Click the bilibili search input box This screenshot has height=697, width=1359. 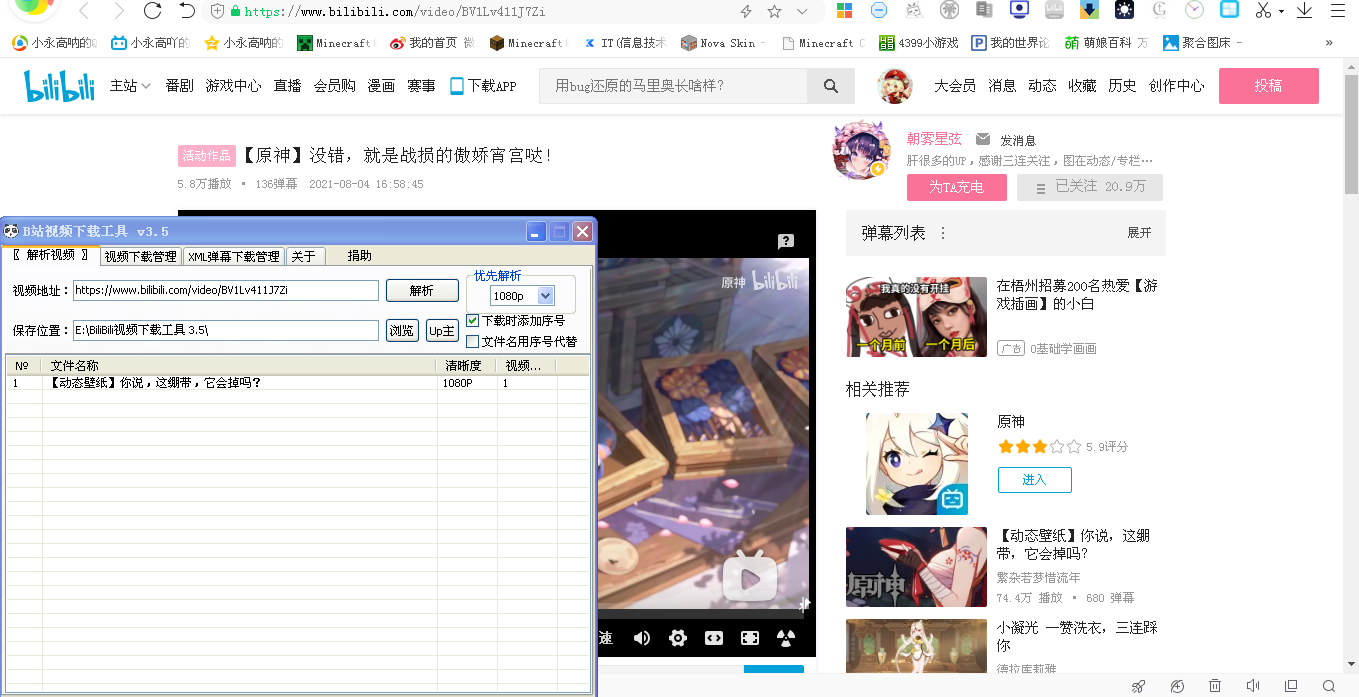(x=673, y=86)
